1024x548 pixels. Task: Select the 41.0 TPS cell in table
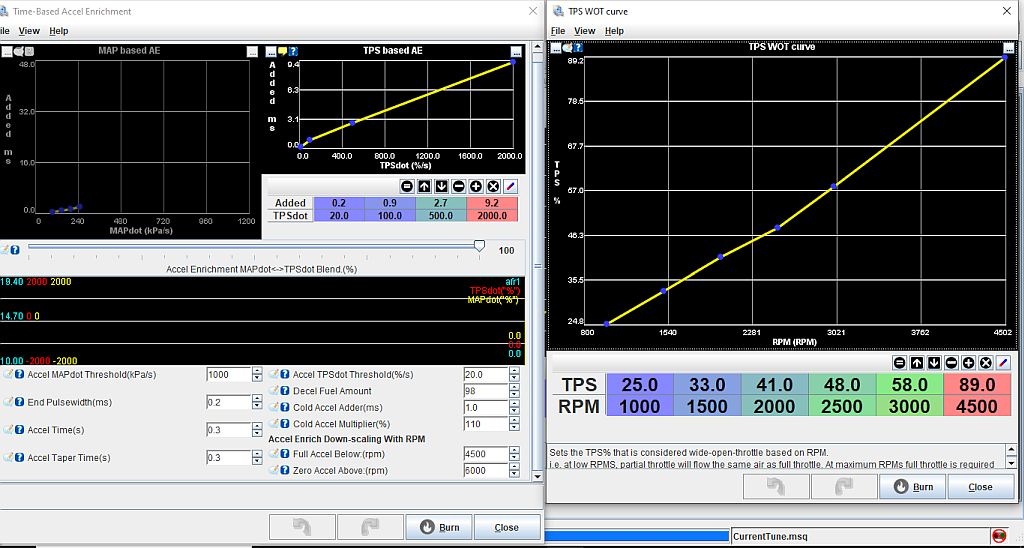point(774,385)
